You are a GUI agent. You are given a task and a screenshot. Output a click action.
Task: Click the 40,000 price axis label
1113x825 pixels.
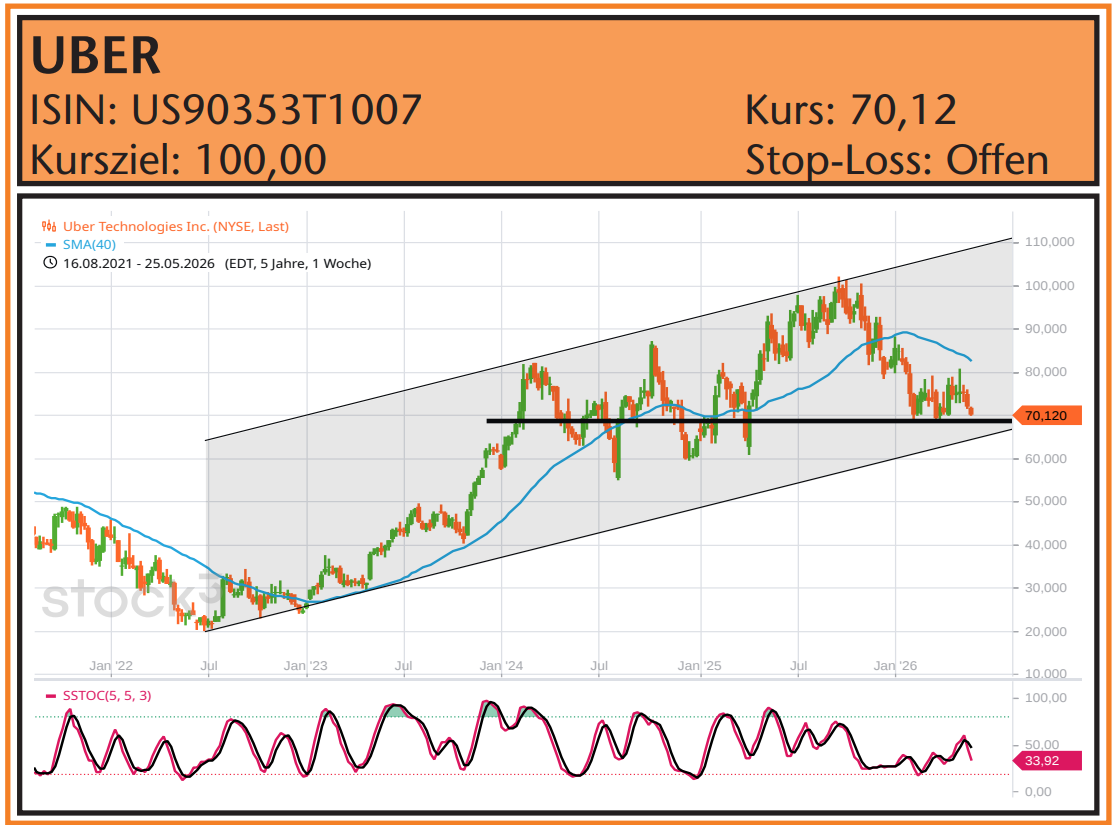point(1046,545)
